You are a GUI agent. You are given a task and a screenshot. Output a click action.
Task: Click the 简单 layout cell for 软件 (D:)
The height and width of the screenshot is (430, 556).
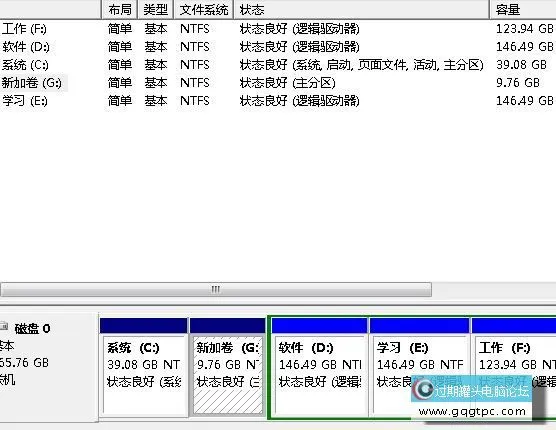click(120, 47)
